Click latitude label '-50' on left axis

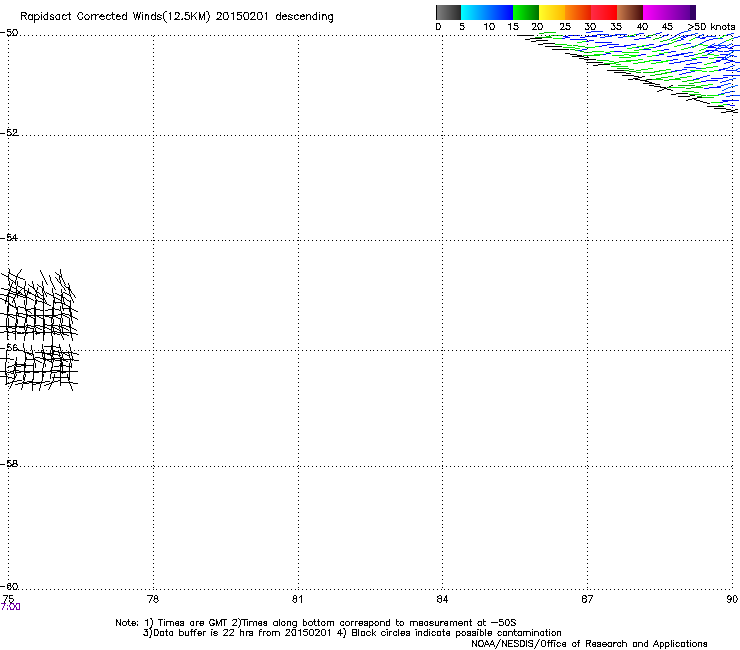tap(9, 33)
